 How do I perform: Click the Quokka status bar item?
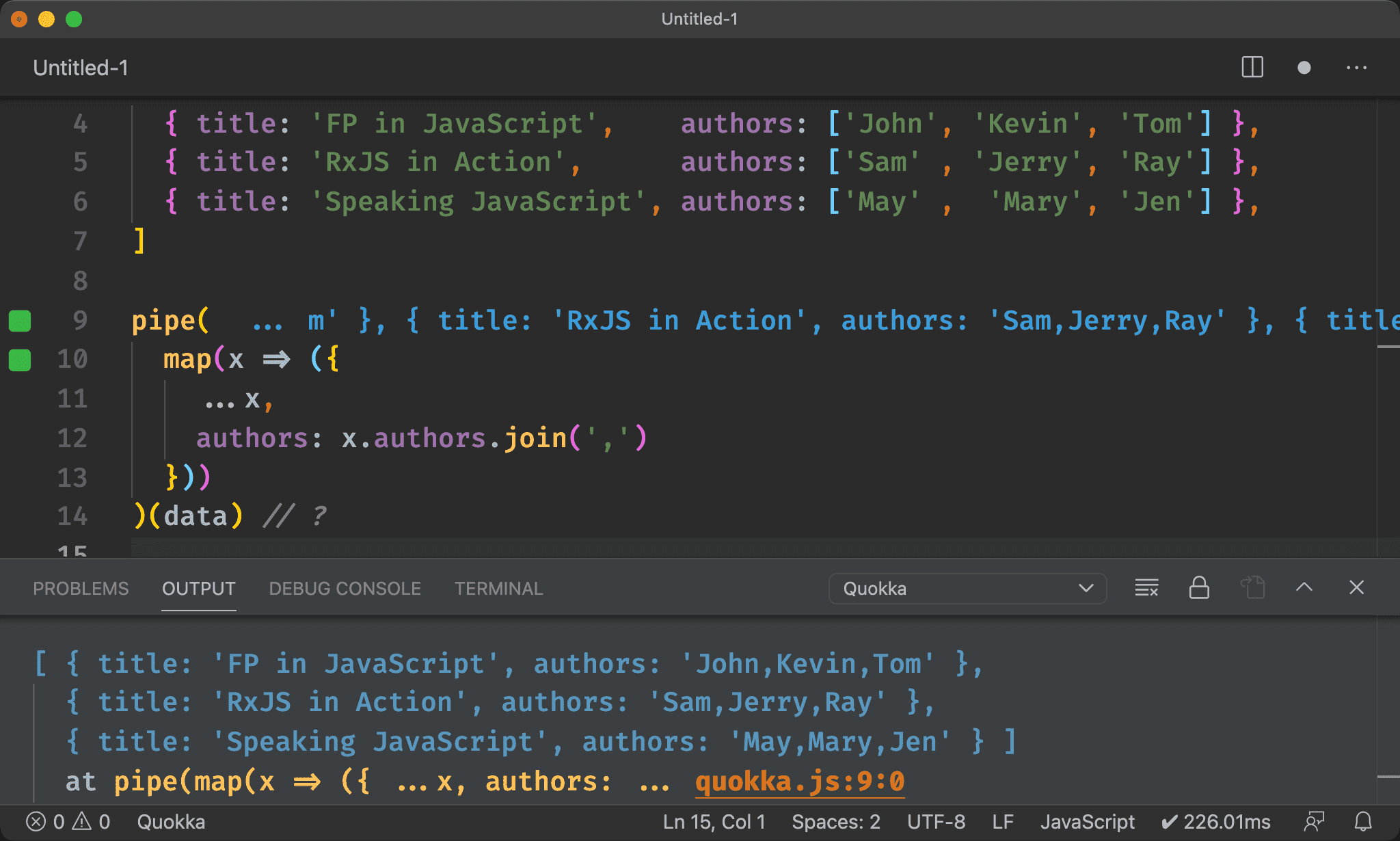(x=171, y=821)
